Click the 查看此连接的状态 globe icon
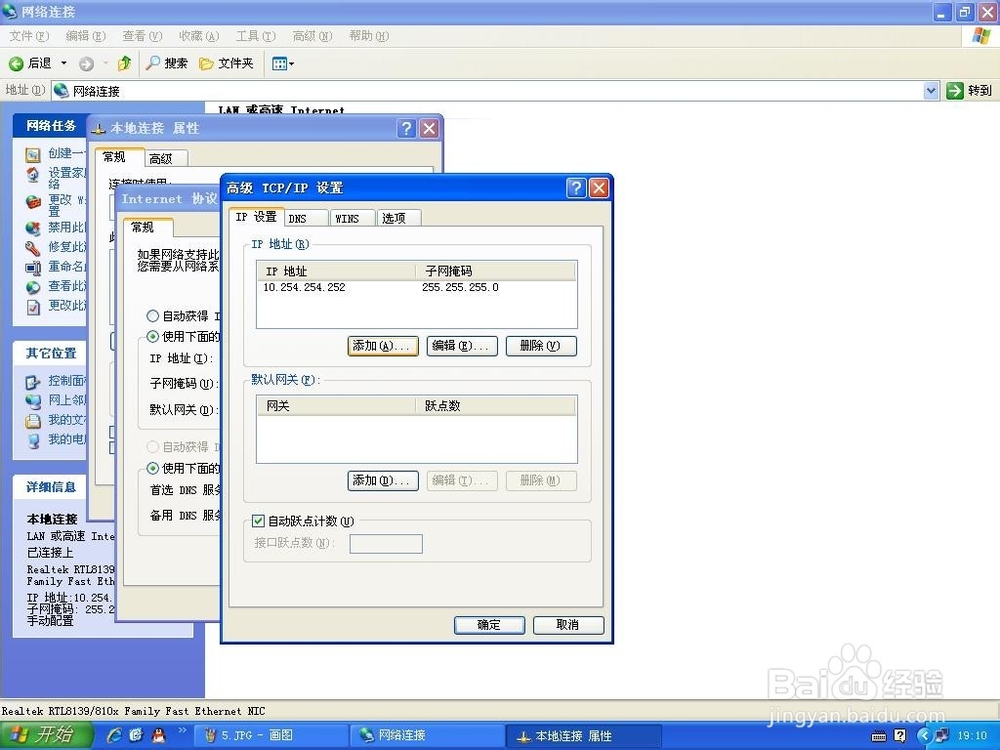The image size is (1000, 750). (x=33, y=285)
